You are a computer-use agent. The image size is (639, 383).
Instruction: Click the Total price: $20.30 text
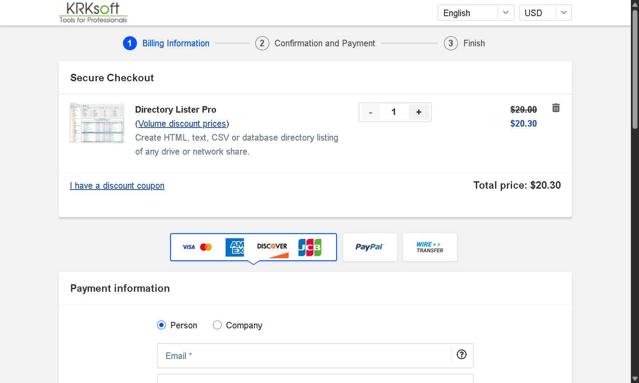[517, 185]
